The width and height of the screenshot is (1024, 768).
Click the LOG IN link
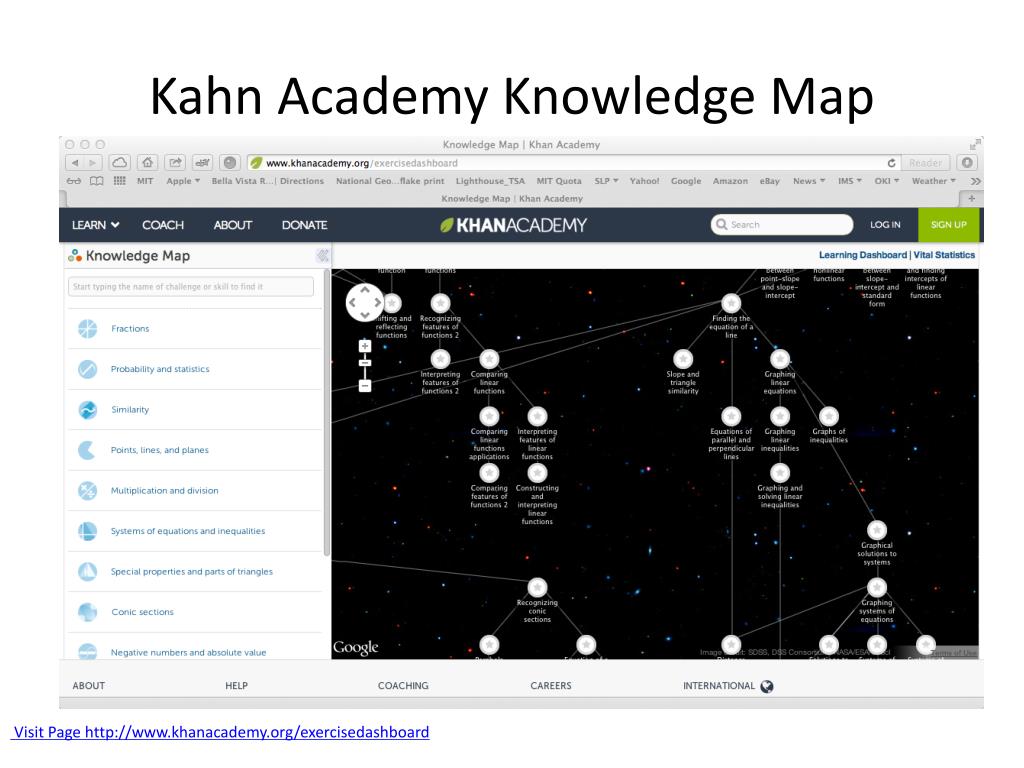coord(885,225)
